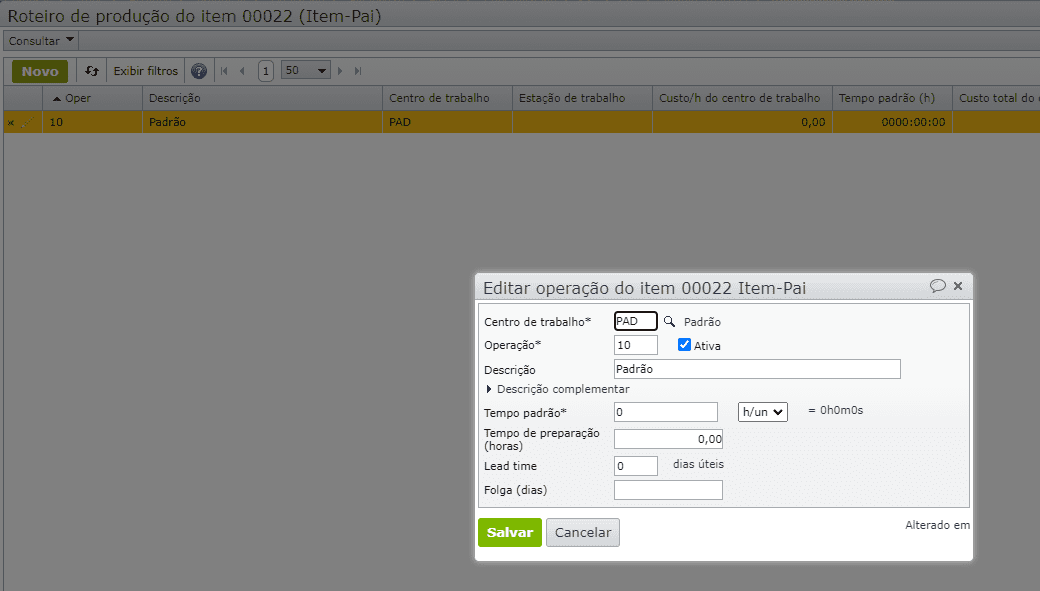Open the help question-mark icon
Viewport: 1040px width, 591px height.
tap(198, 71)
